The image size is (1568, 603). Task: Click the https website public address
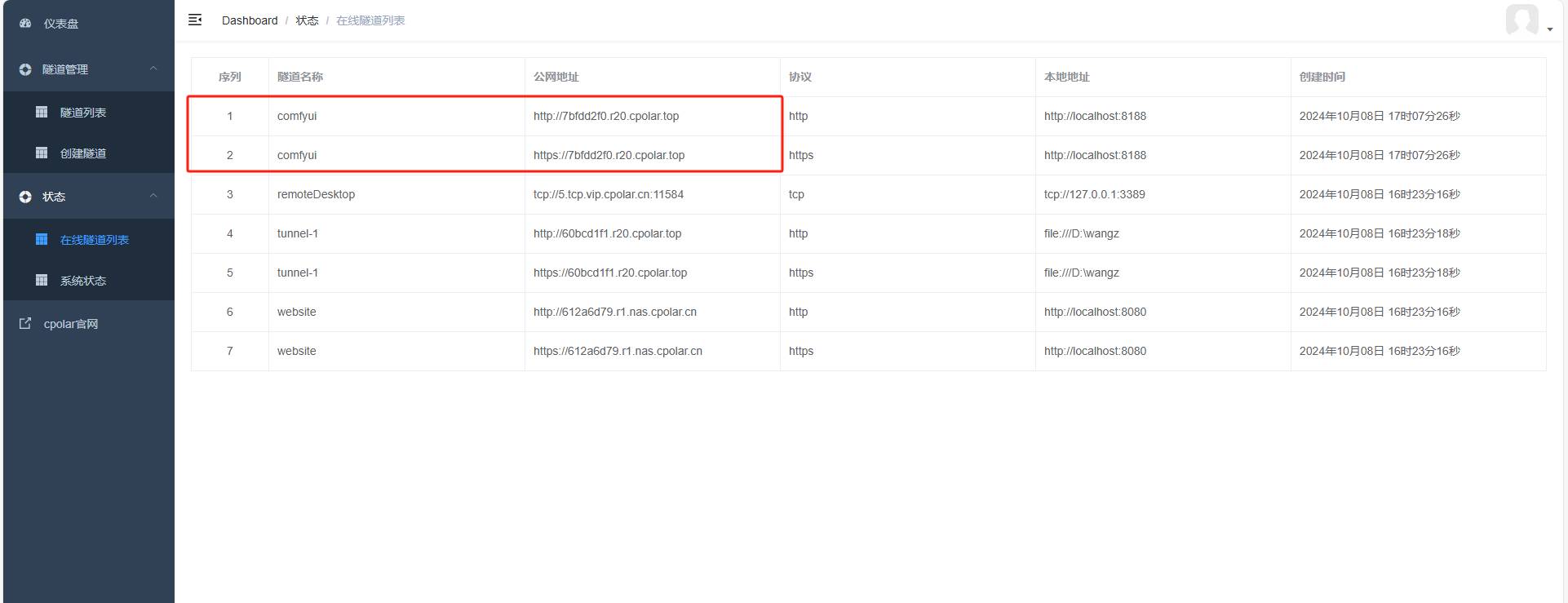tap(618, 351)
